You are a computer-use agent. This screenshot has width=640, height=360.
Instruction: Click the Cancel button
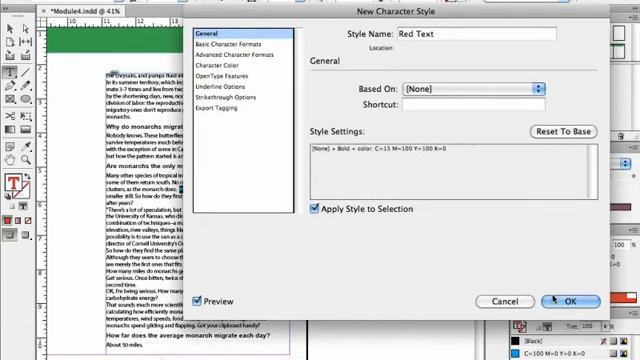coord(505,301)
